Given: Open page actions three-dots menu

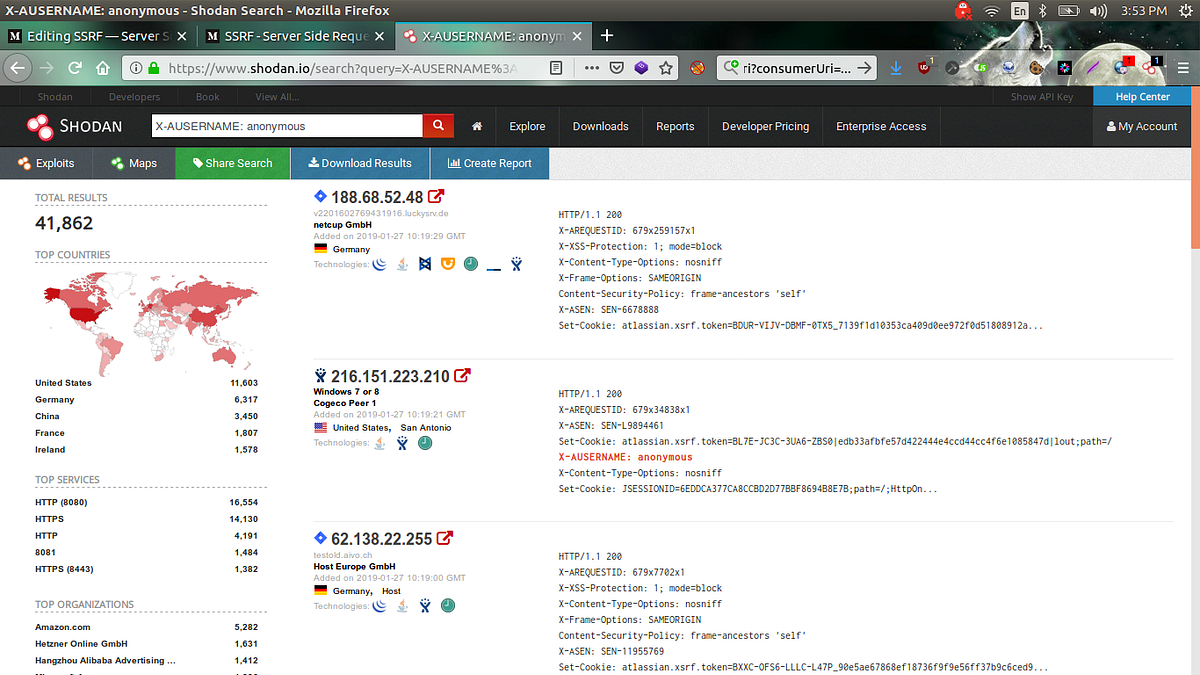Looking at the screenshot, I should click(591, 68).
